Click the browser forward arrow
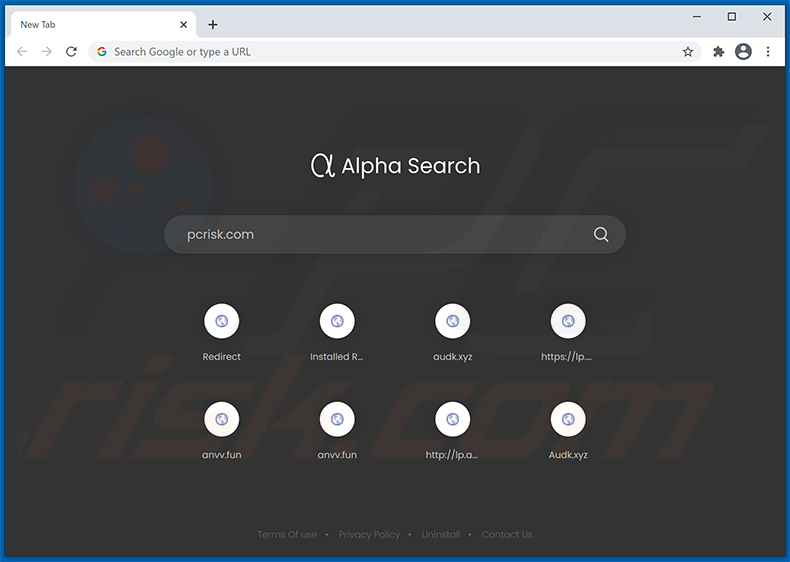Image resolution: width=790 pixels, height=562 pixels. coord(46,51)
